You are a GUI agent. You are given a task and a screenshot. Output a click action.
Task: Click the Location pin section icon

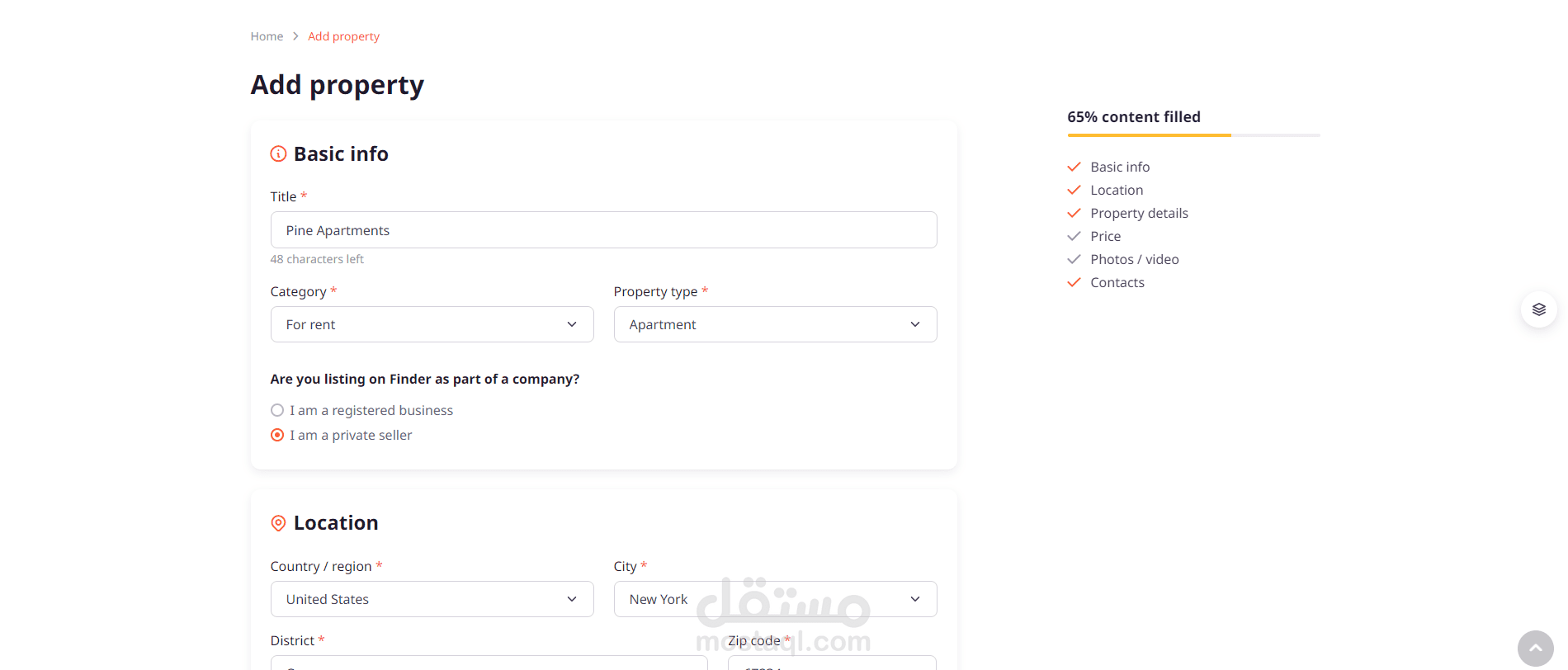pyautogui.click(x=278, y=523)
